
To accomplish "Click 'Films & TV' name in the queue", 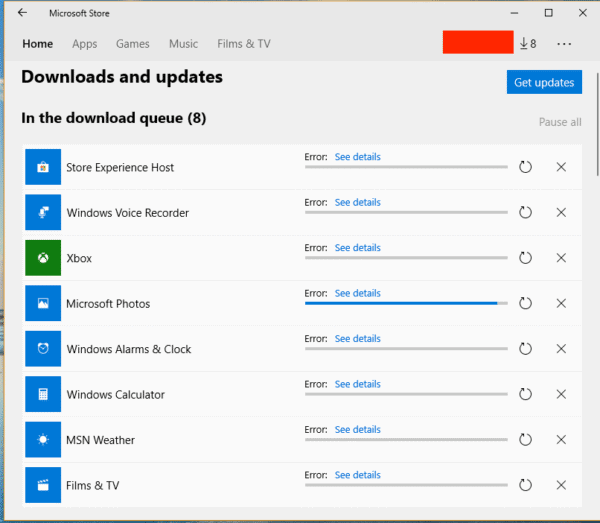I will tap(93, 486).
